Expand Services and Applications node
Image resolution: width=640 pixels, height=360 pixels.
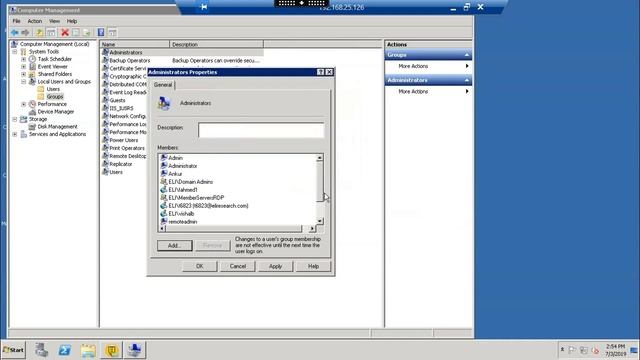(x=15, y=134)
